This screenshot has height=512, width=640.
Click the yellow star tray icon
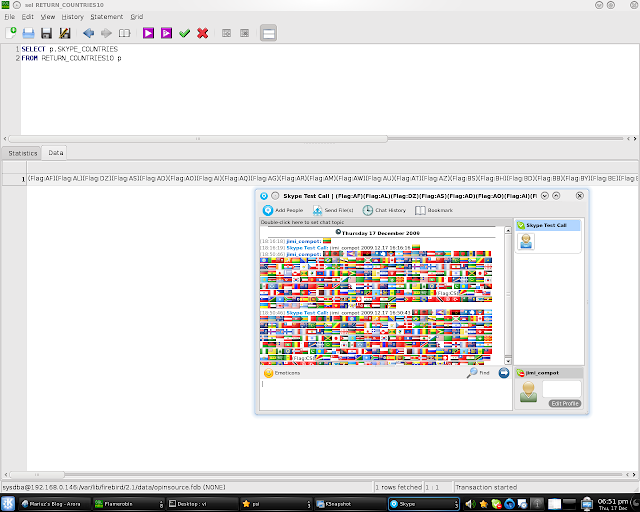click(484, 504)
